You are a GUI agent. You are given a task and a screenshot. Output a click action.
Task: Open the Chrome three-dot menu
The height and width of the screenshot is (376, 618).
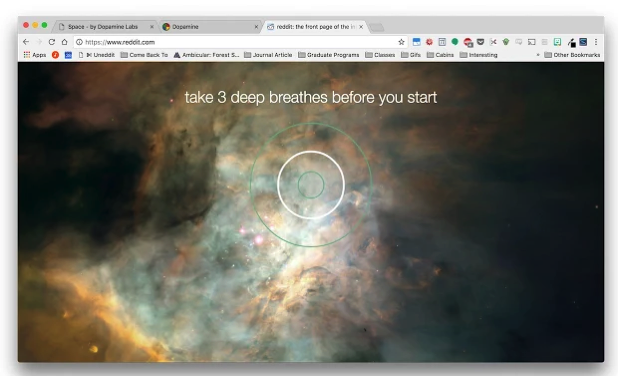pyautogui.click(x=596, y=42)
